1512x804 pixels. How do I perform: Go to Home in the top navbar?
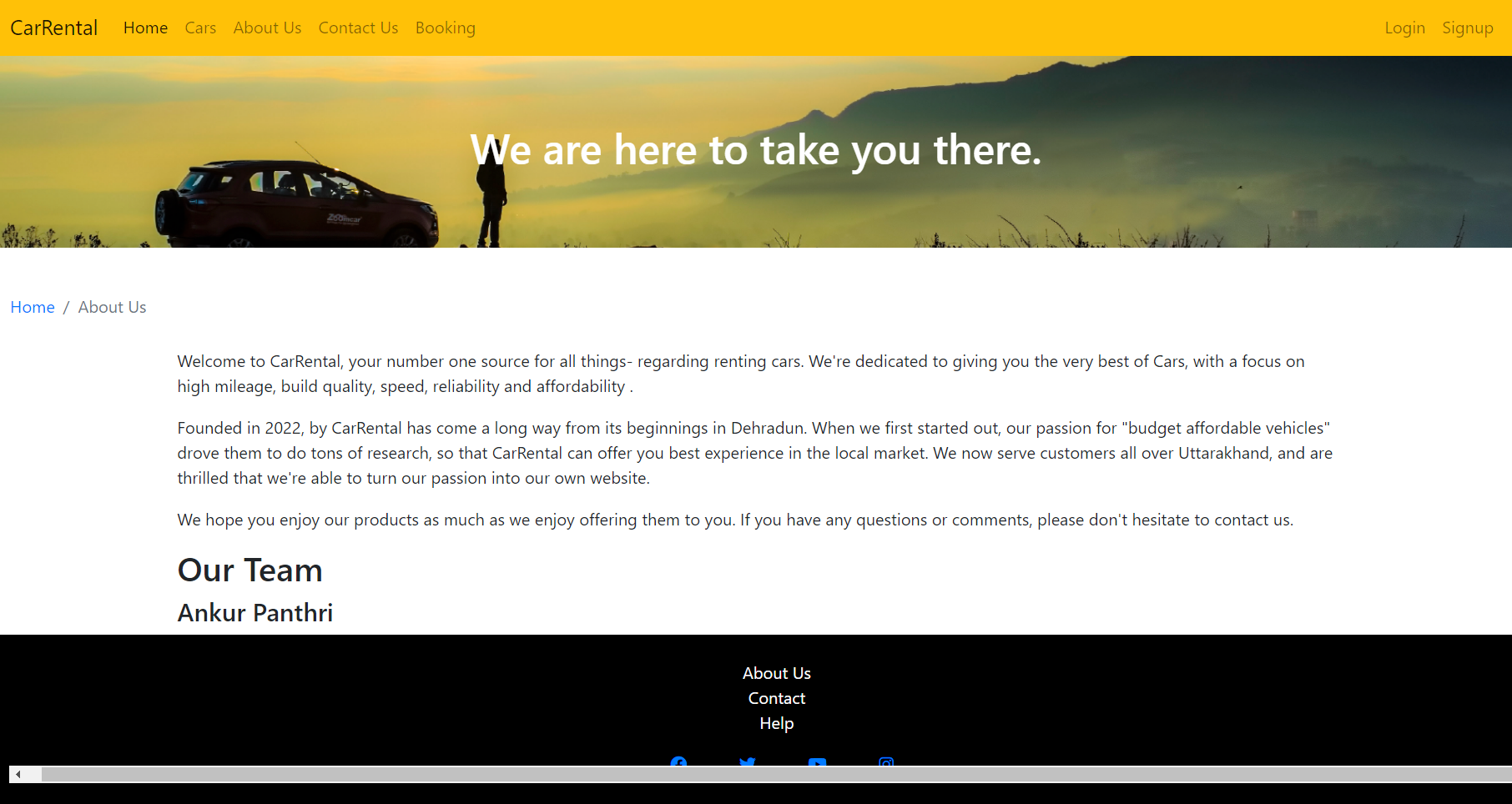click(x=145, y=28)
